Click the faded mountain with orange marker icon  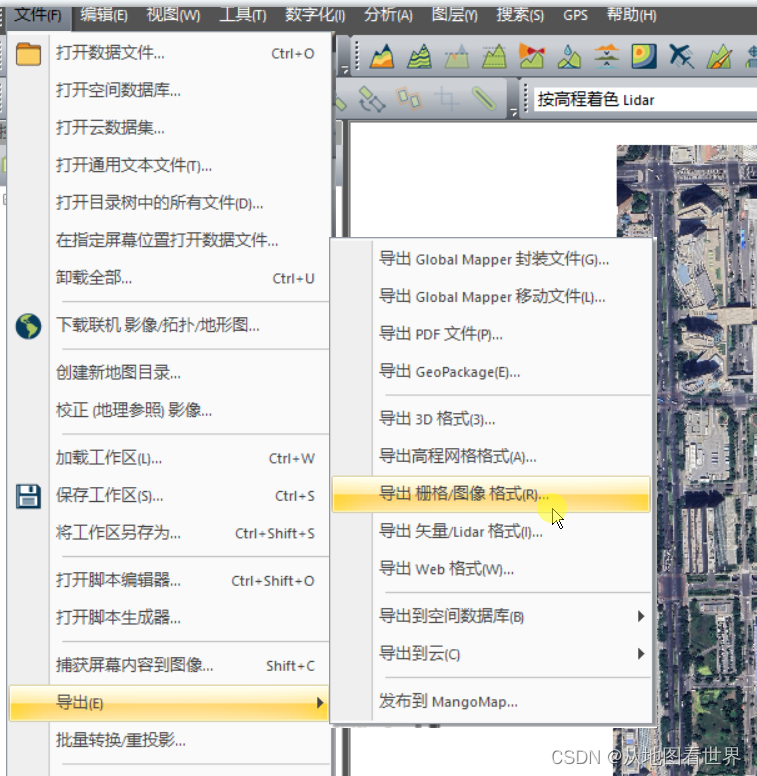457,56
